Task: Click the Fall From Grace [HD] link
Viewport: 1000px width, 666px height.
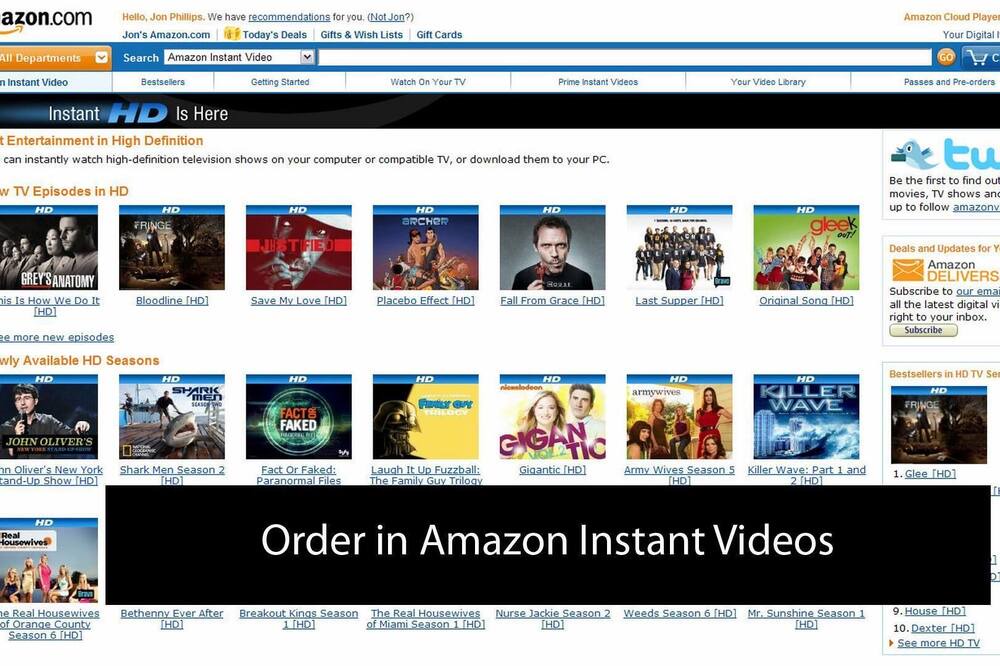Action: click(552, 300)
